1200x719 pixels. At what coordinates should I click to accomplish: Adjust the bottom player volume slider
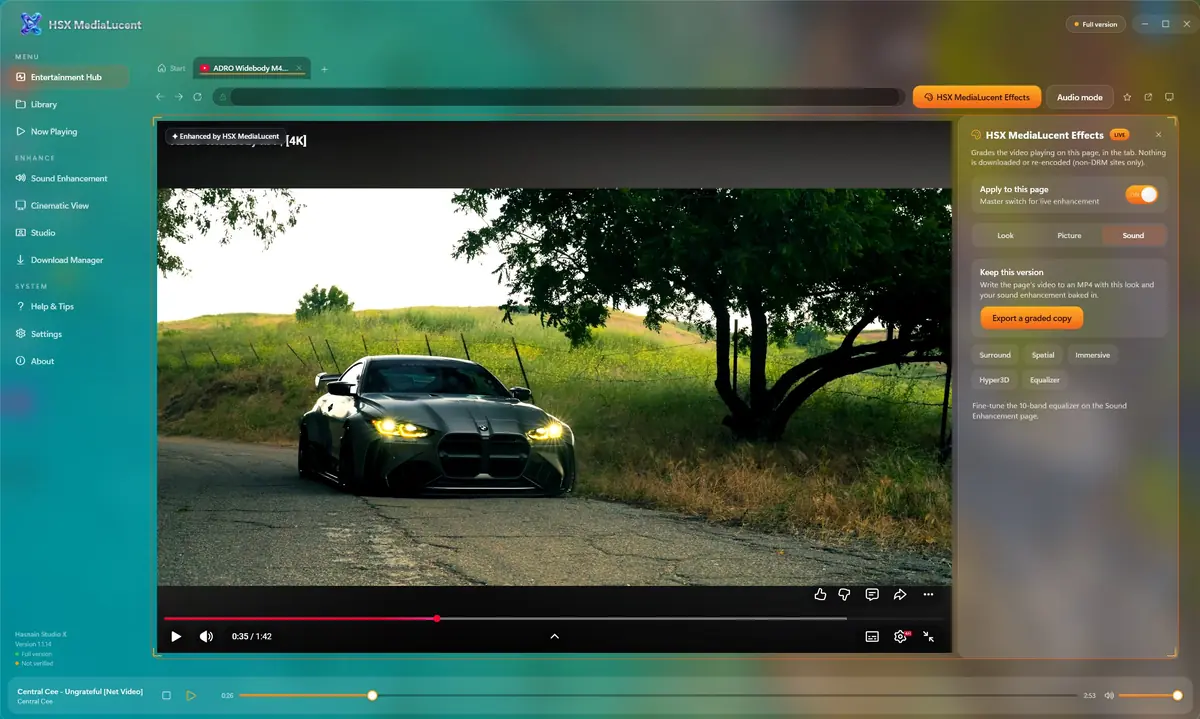pyautogui.click(x=1150, y=695)
